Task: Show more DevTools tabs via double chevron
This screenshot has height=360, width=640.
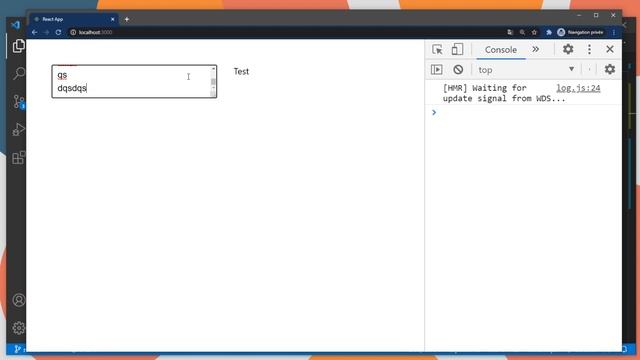Action: (x=536, y=49)
